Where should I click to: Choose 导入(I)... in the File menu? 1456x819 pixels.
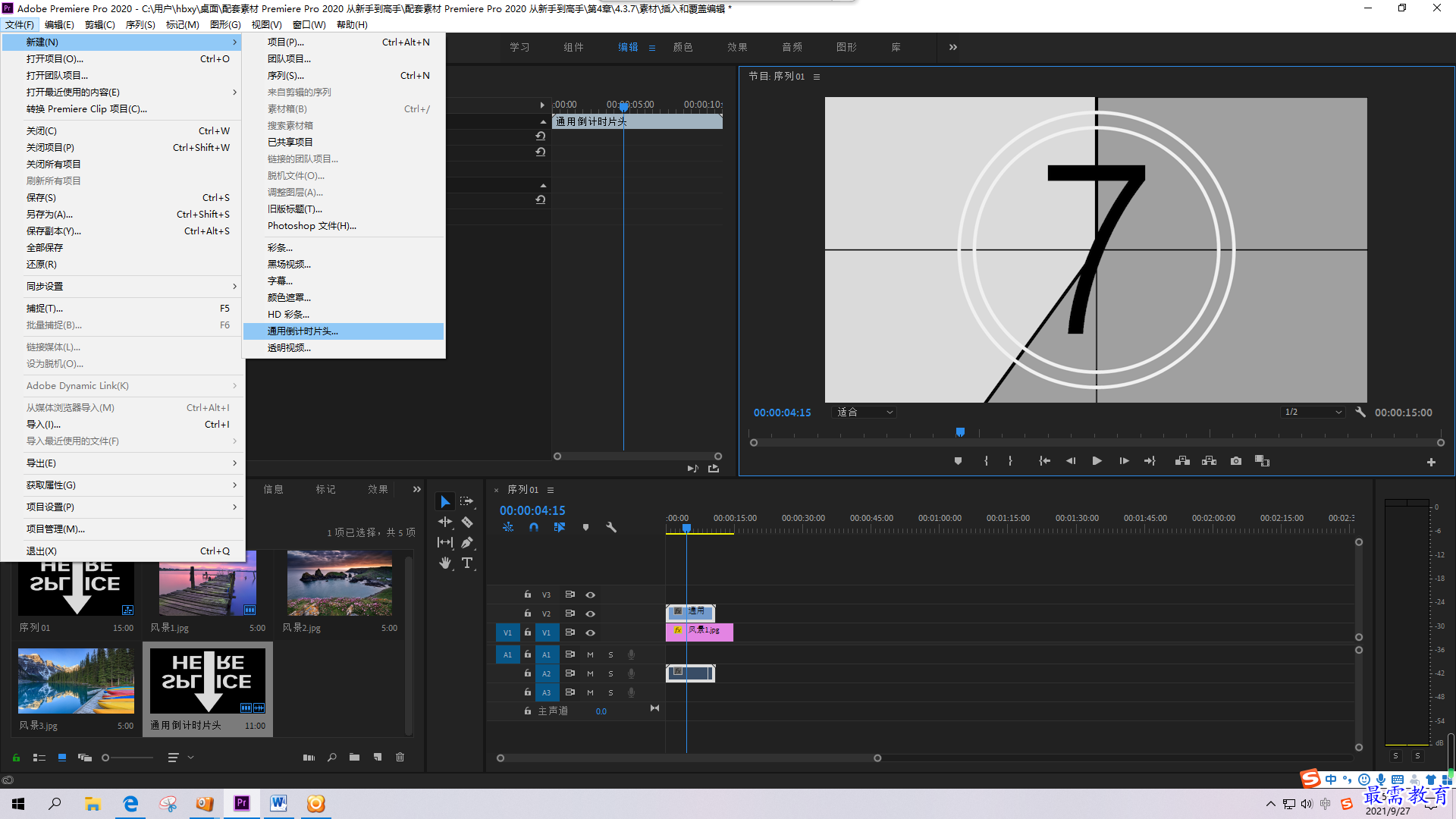(123, 425)
